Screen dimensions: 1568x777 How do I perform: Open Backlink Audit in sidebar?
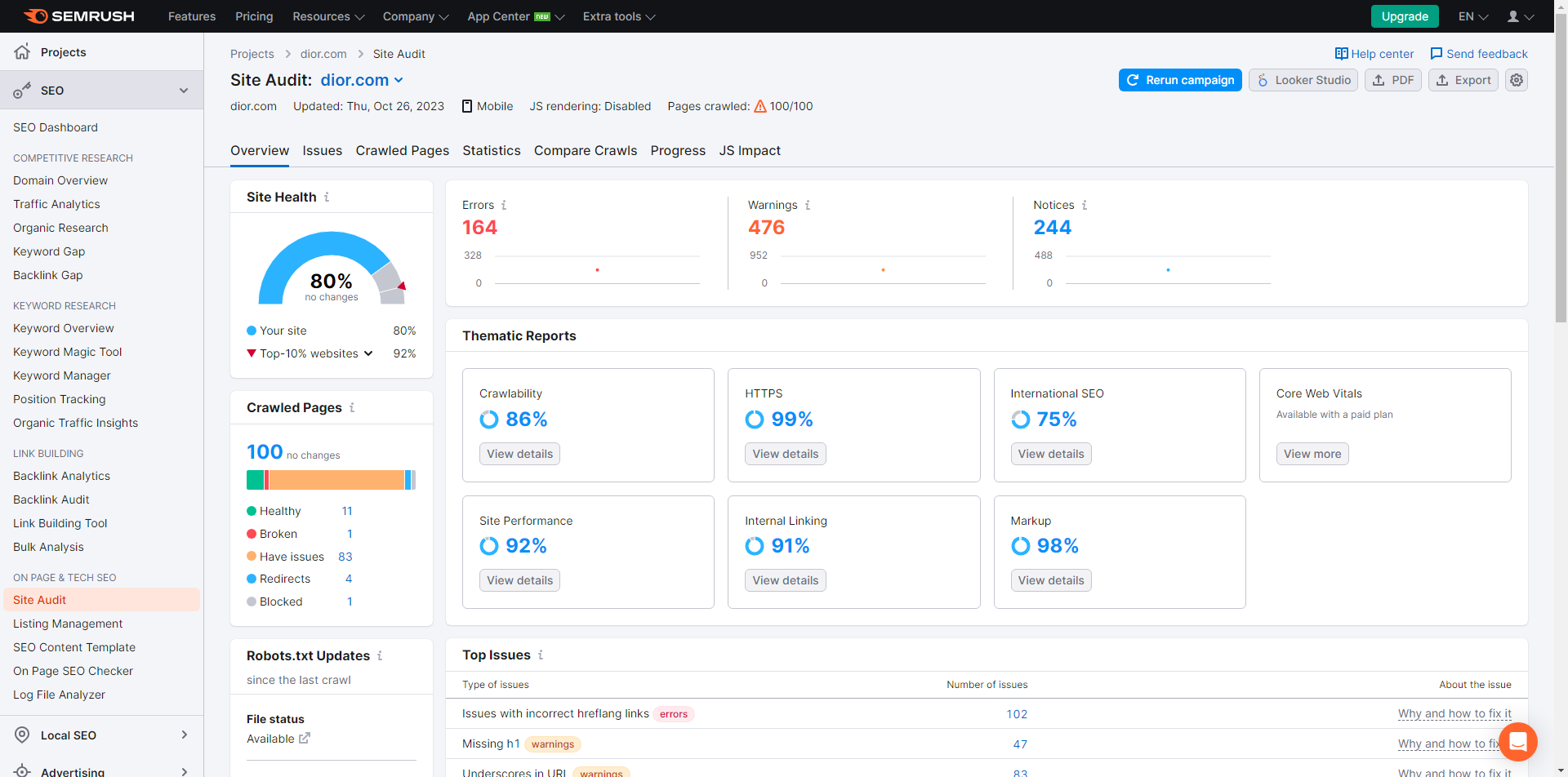click(51, 499)
